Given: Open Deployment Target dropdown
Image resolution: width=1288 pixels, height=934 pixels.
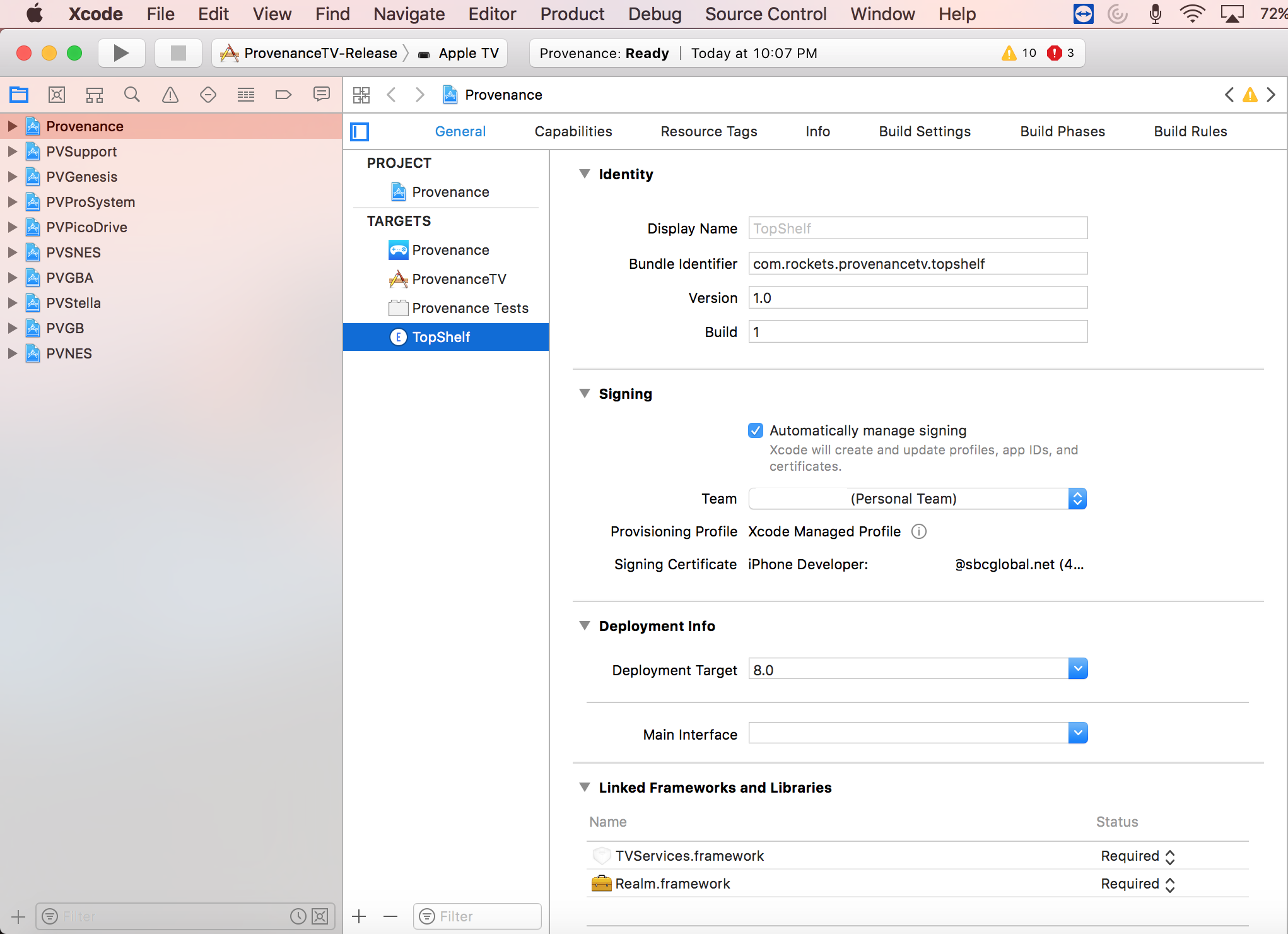Looking at the screenshot, I should click(x=1078, y=669).
